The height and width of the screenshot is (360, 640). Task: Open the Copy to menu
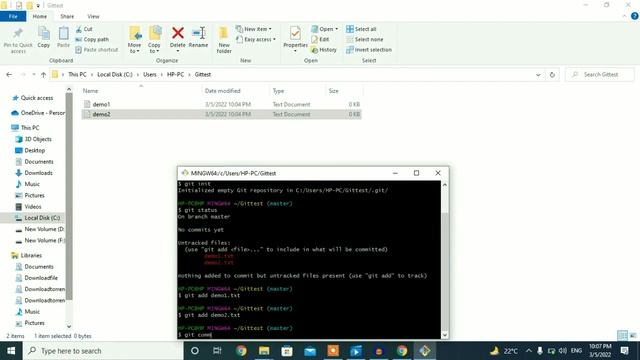click(x=154, y=40)
